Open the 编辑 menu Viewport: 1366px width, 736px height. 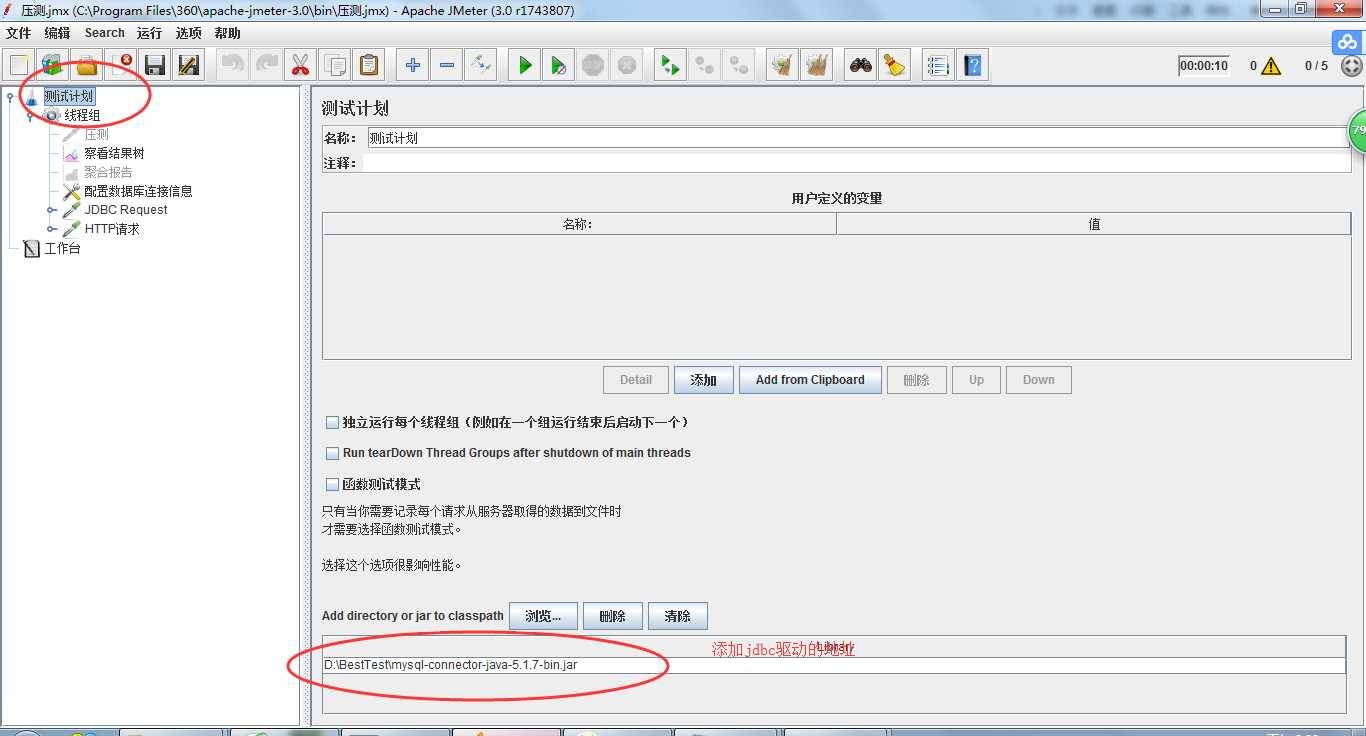coord(57,33)
